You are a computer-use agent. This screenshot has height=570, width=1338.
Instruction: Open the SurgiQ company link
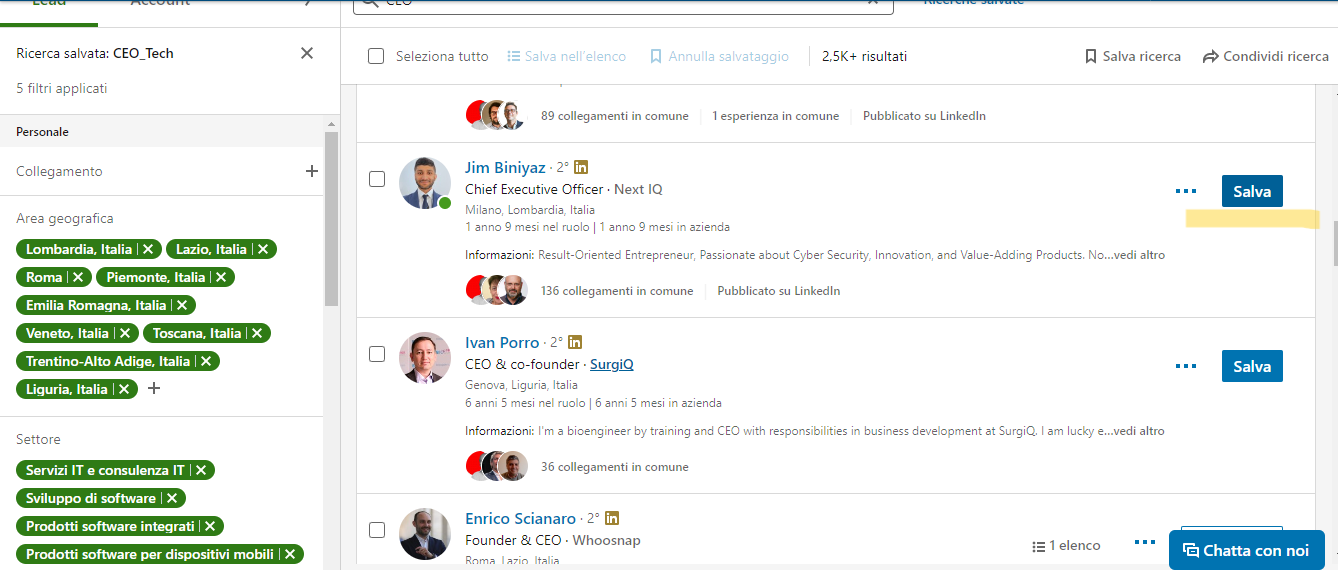pyautogui.click(x=611, y=364)
